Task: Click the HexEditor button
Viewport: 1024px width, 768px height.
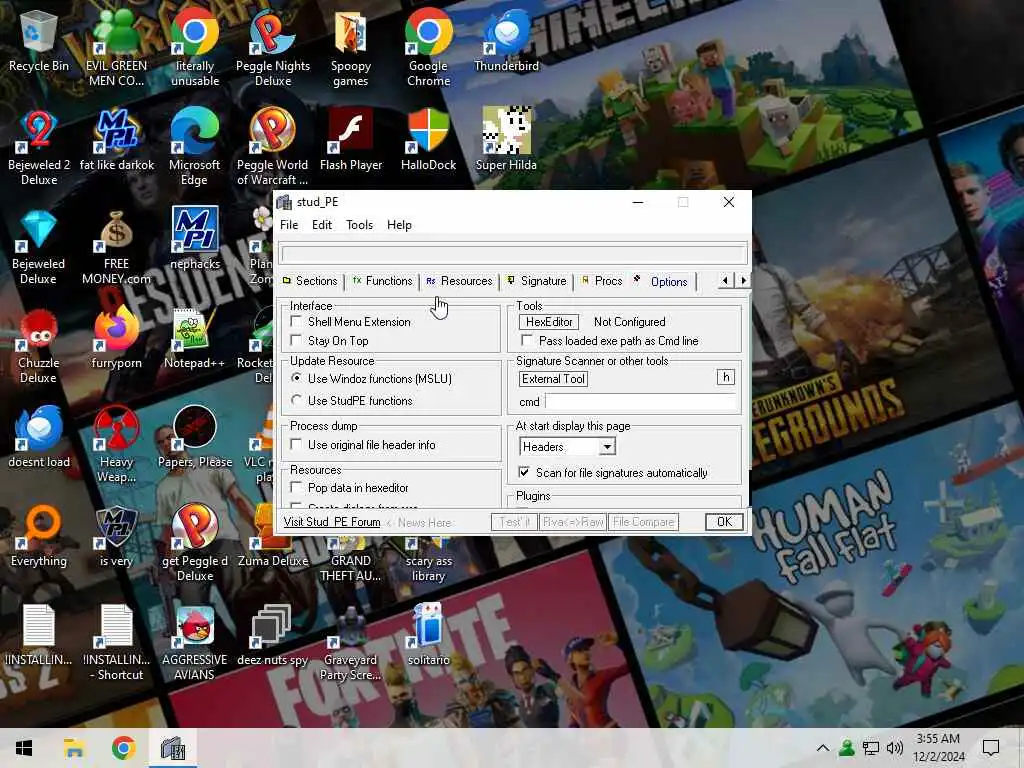Action: pyautogui.click(x=549, y=322)
